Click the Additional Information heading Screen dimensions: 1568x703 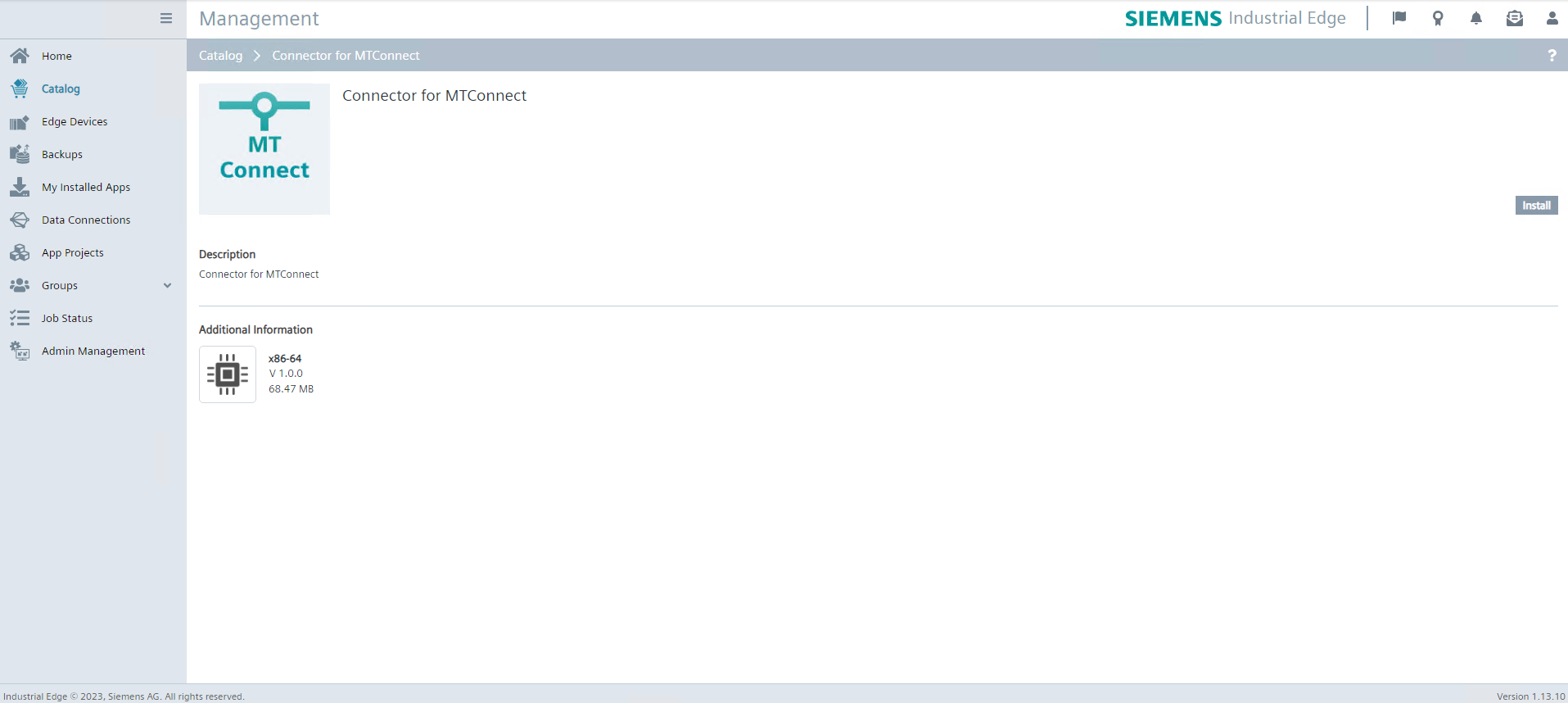pos(255,329)
